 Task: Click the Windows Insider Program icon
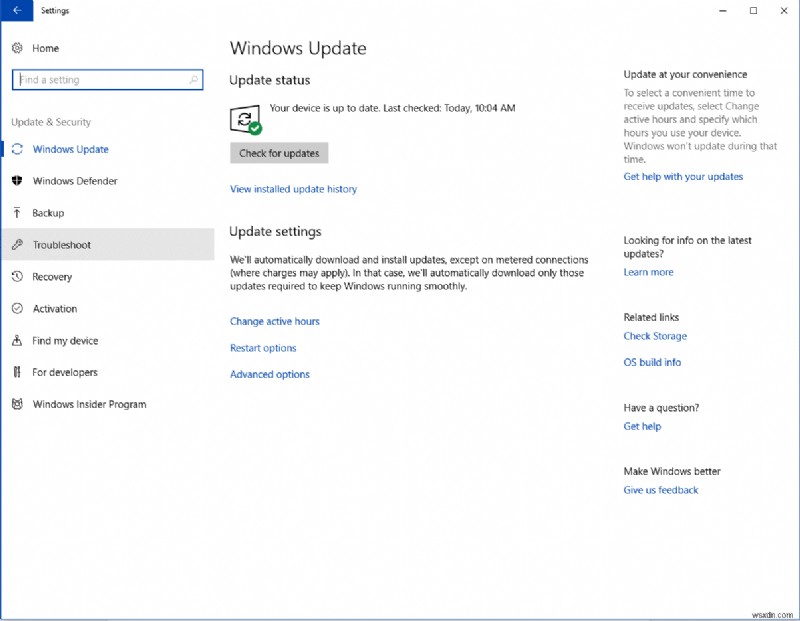[x=17, y=404]
